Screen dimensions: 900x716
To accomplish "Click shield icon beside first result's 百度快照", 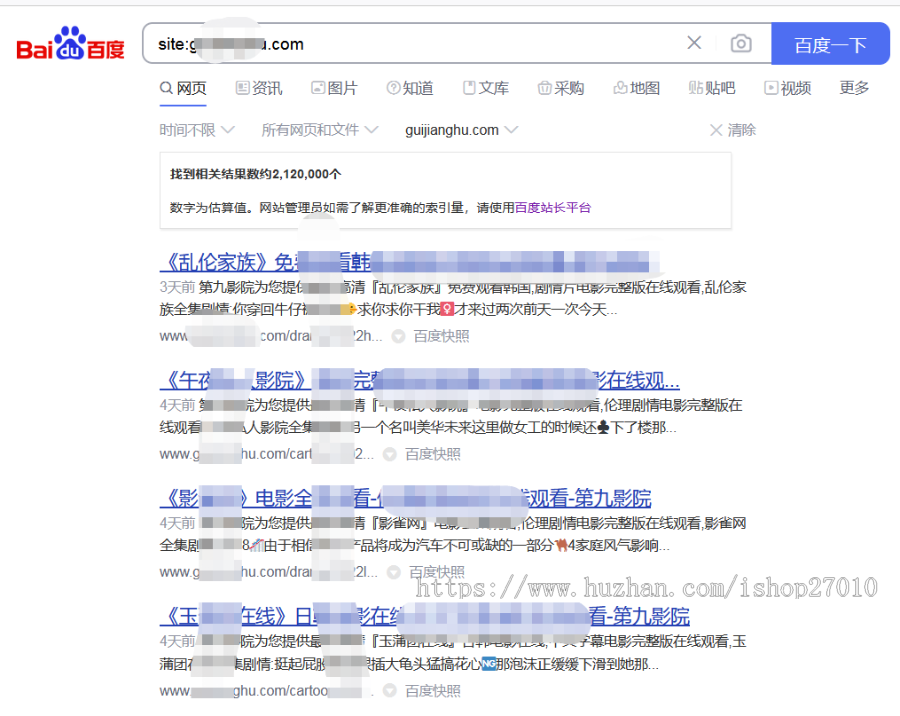I will click(x=398, y=336).
